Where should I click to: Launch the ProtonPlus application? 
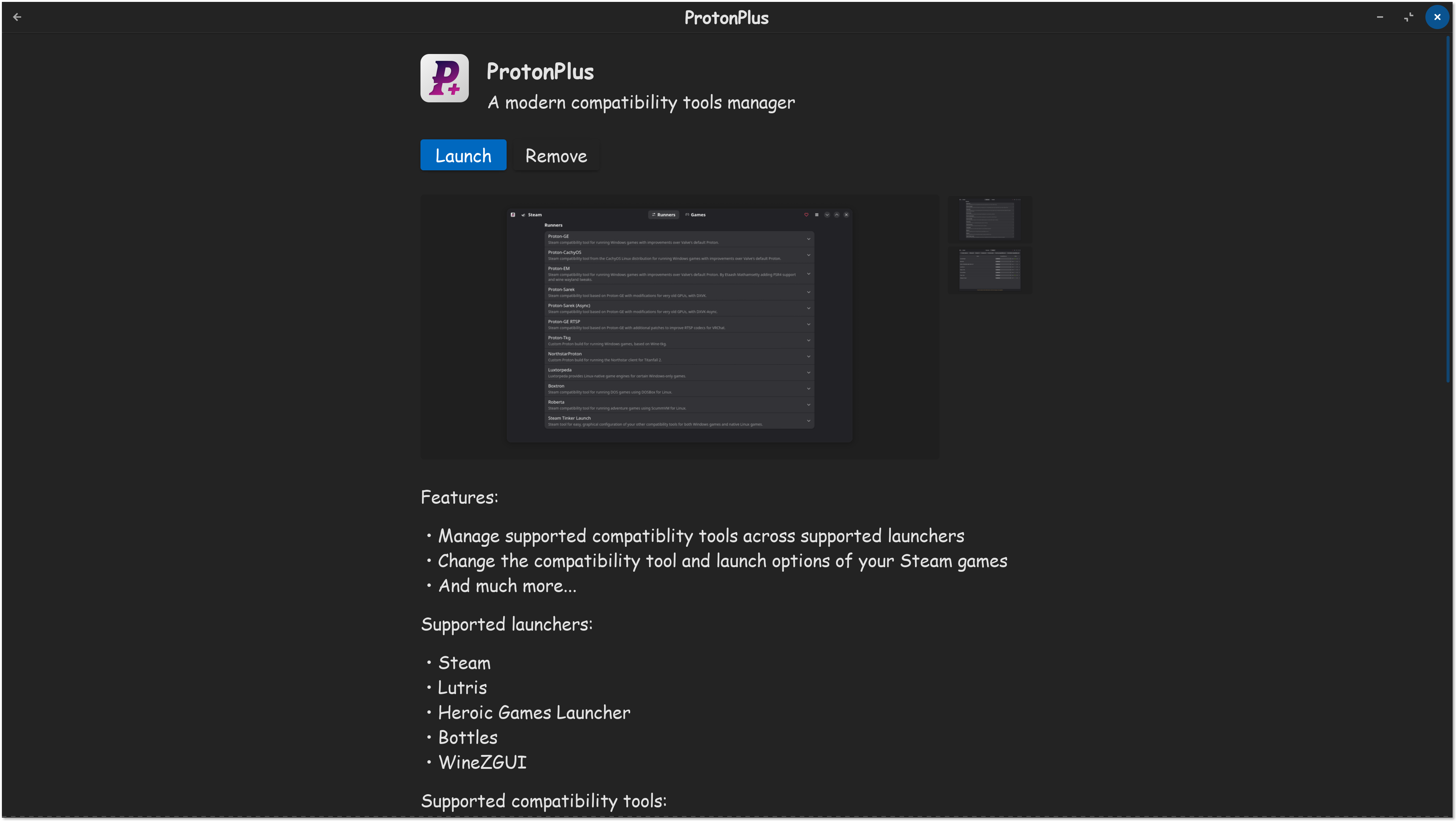click(x=463, y=155)
